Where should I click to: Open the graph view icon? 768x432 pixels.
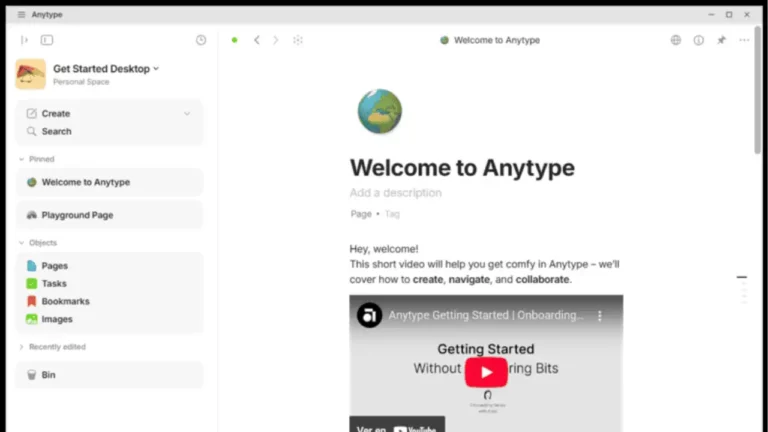point(298,40)
